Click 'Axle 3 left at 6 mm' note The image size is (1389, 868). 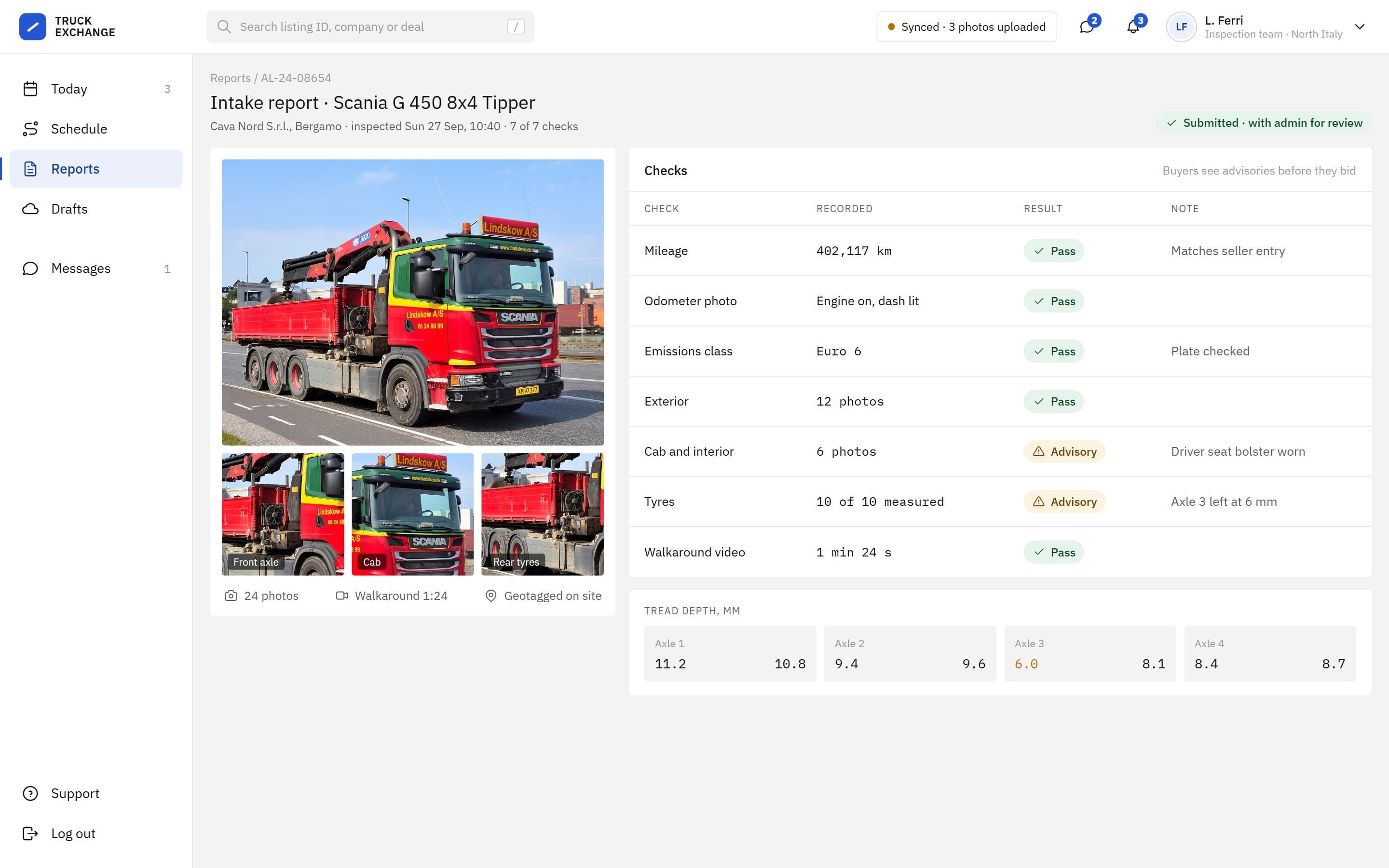[x=1224, y=502]
